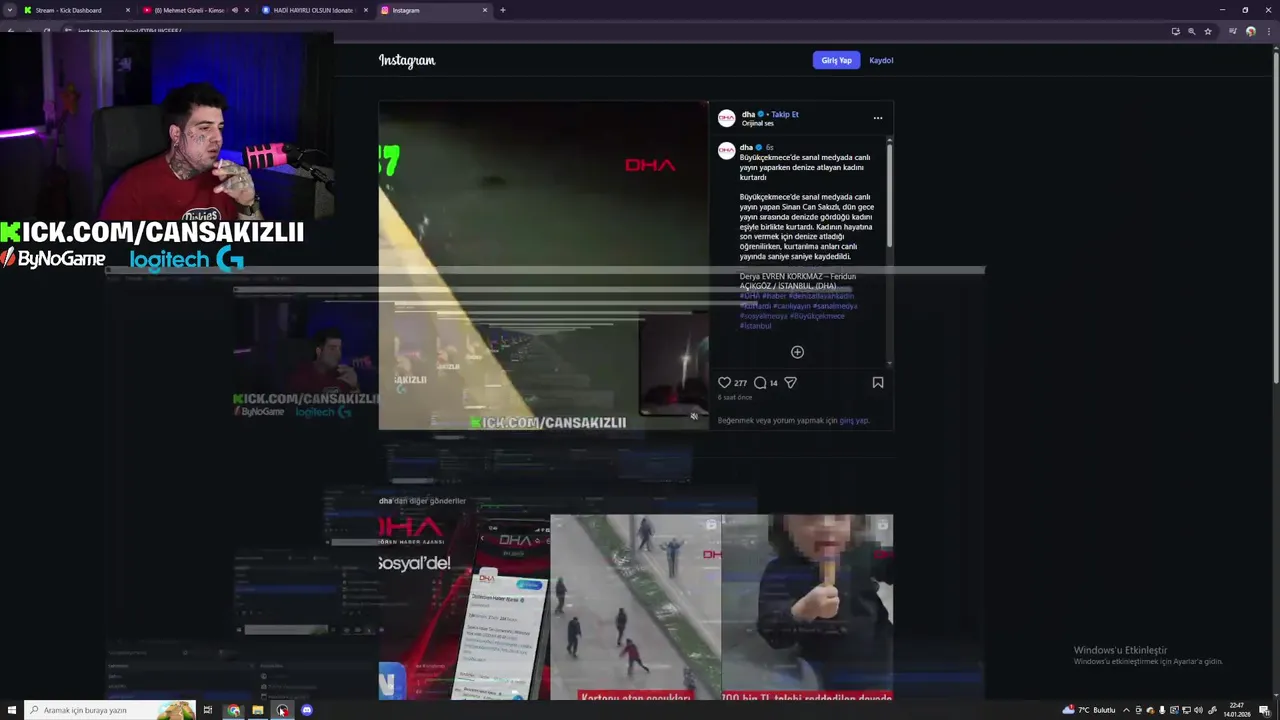The width and height of the screenshot is (1280, 720).
Task: Close the Stream - Kick Dashboard tab
Action: coord(128,10)
